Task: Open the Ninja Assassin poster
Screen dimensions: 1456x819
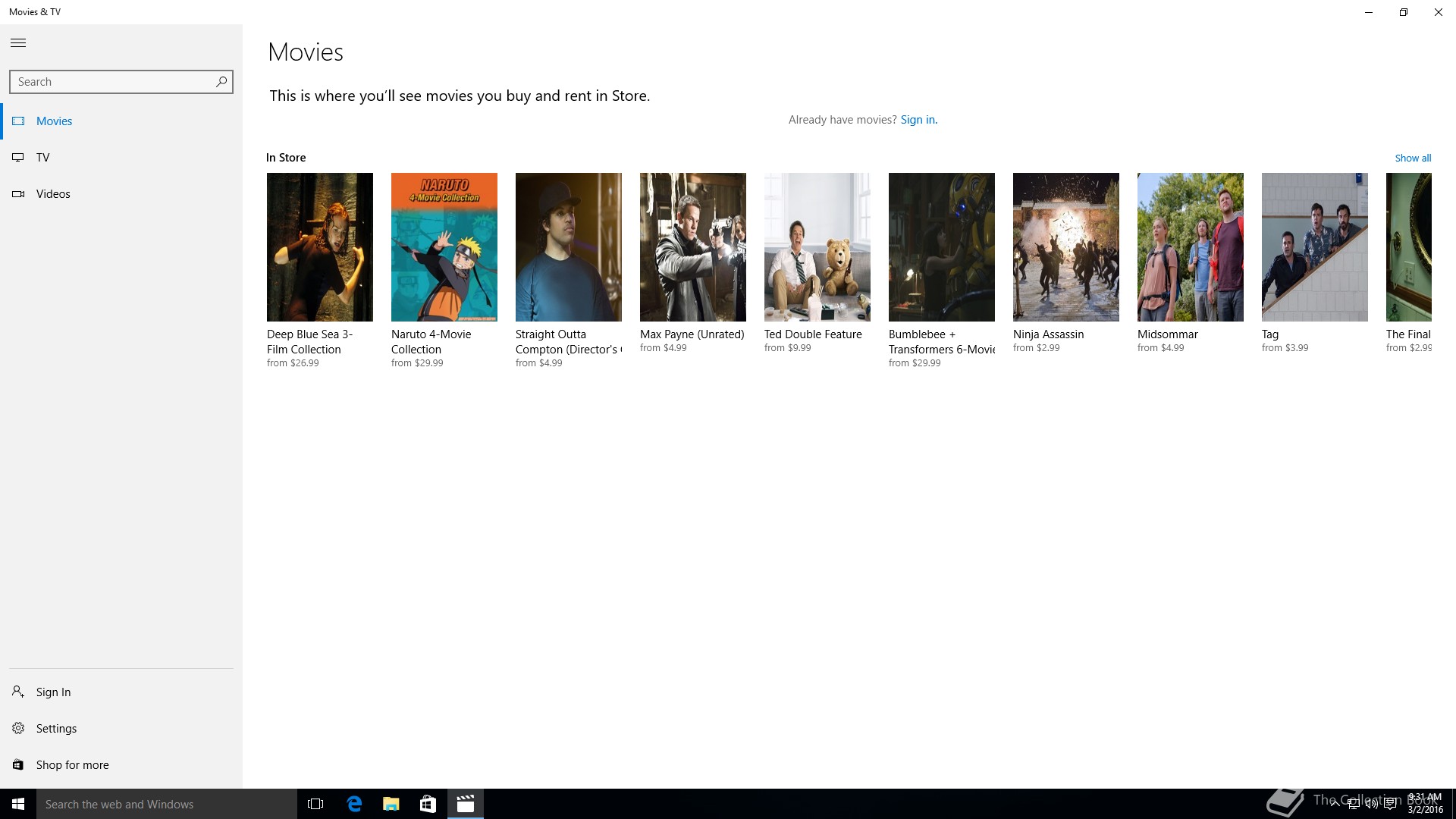Action: 1066,247
